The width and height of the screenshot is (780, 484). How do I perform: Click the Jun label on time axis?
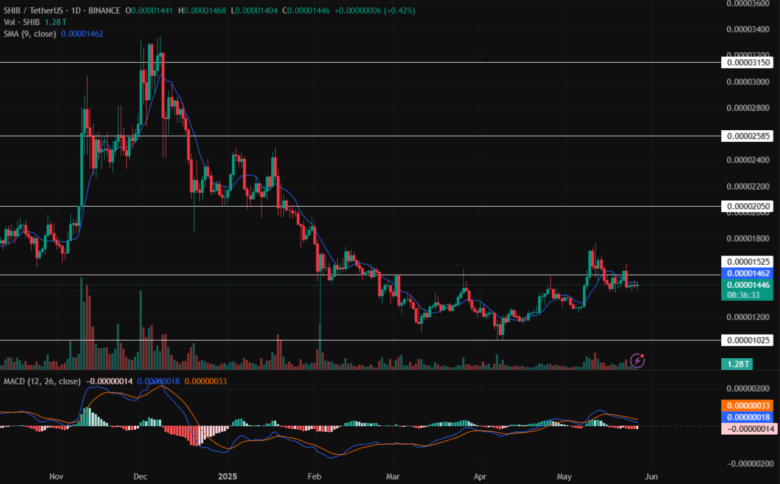coord(651,477)
